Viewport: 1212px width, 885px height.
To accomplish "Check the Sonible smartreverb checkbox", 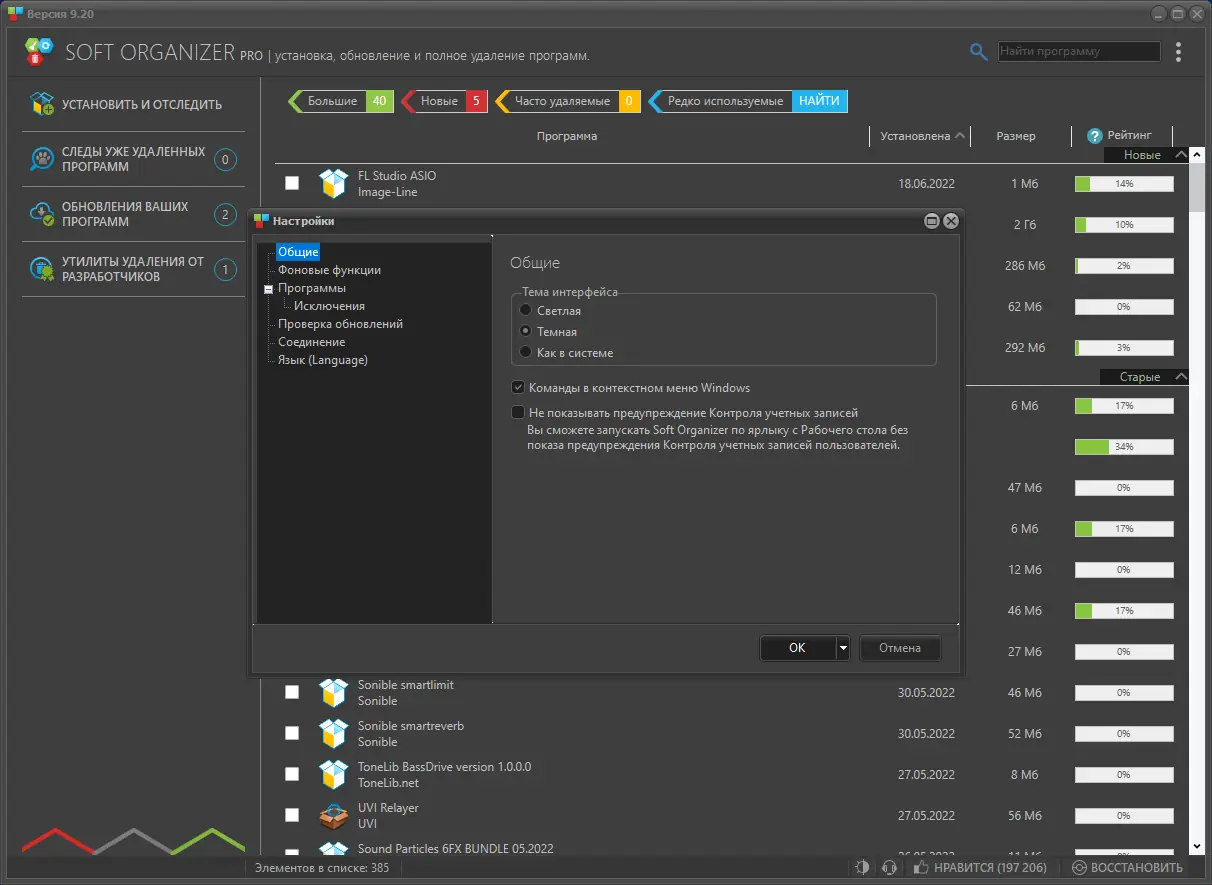I will pyautogui.click(x=292, y=733).
